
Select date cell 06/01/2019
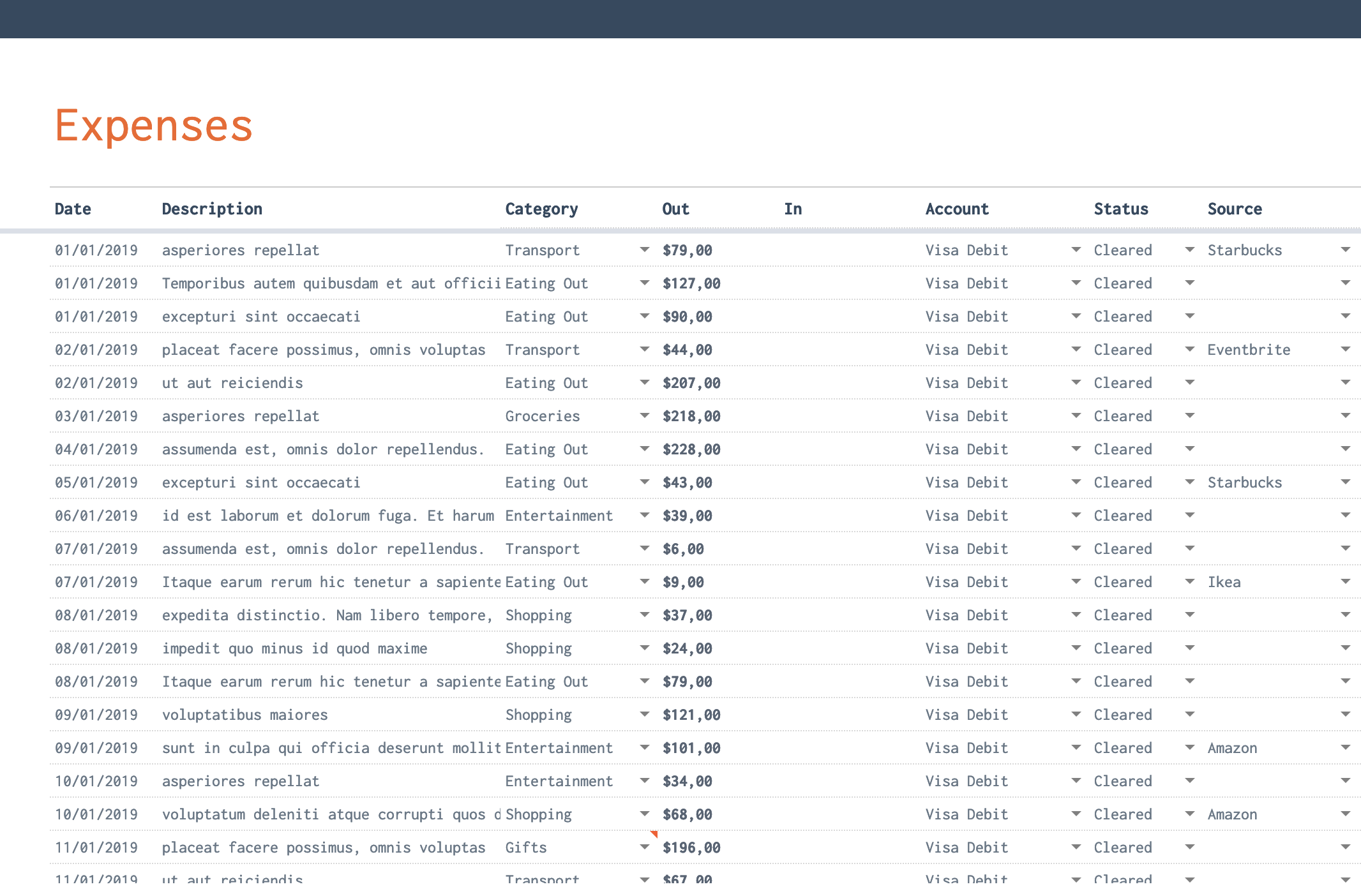click(96, 516)
